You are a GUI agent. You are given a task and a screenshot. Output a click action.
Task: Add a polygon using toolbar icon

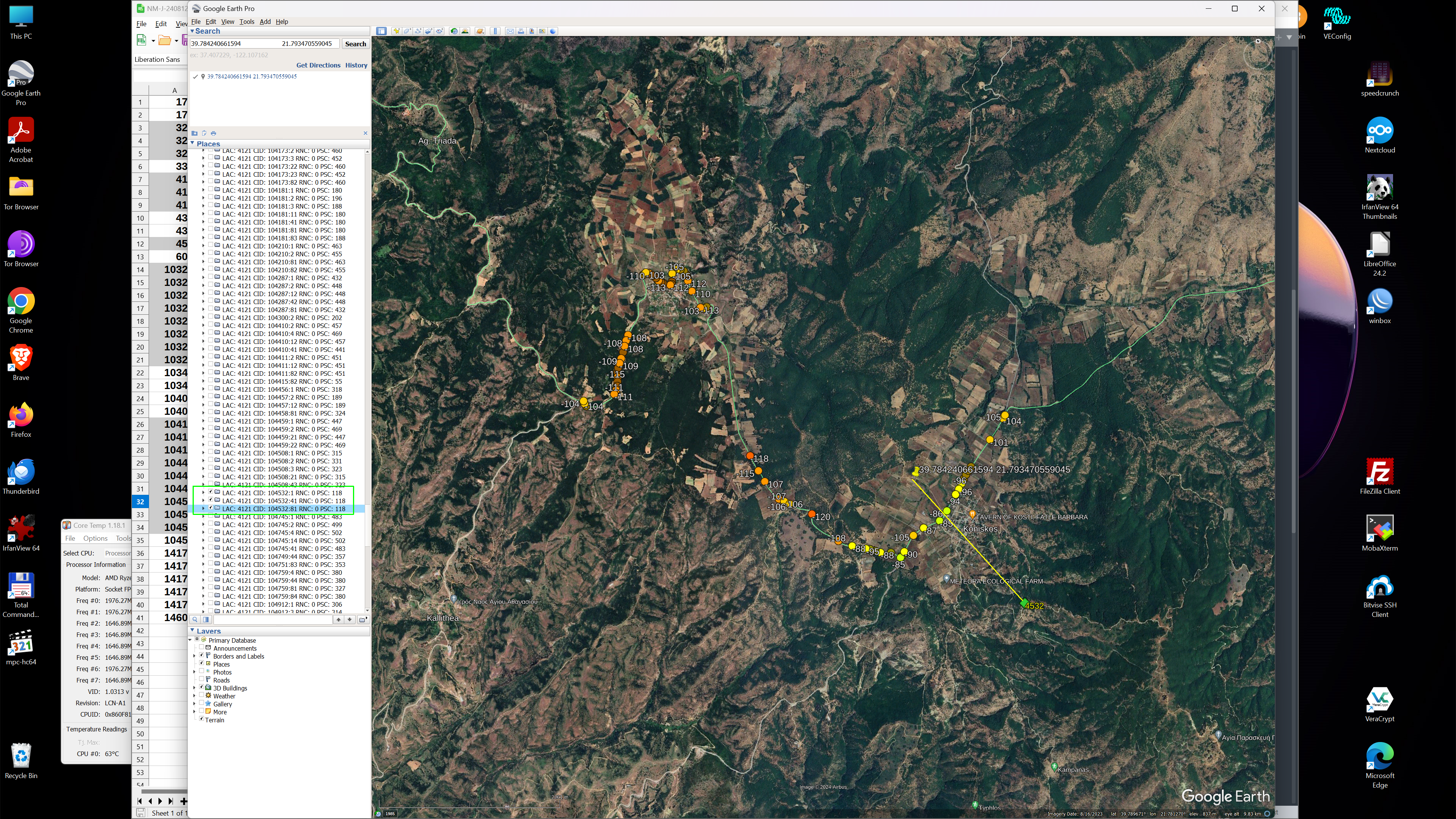(408, 31)
